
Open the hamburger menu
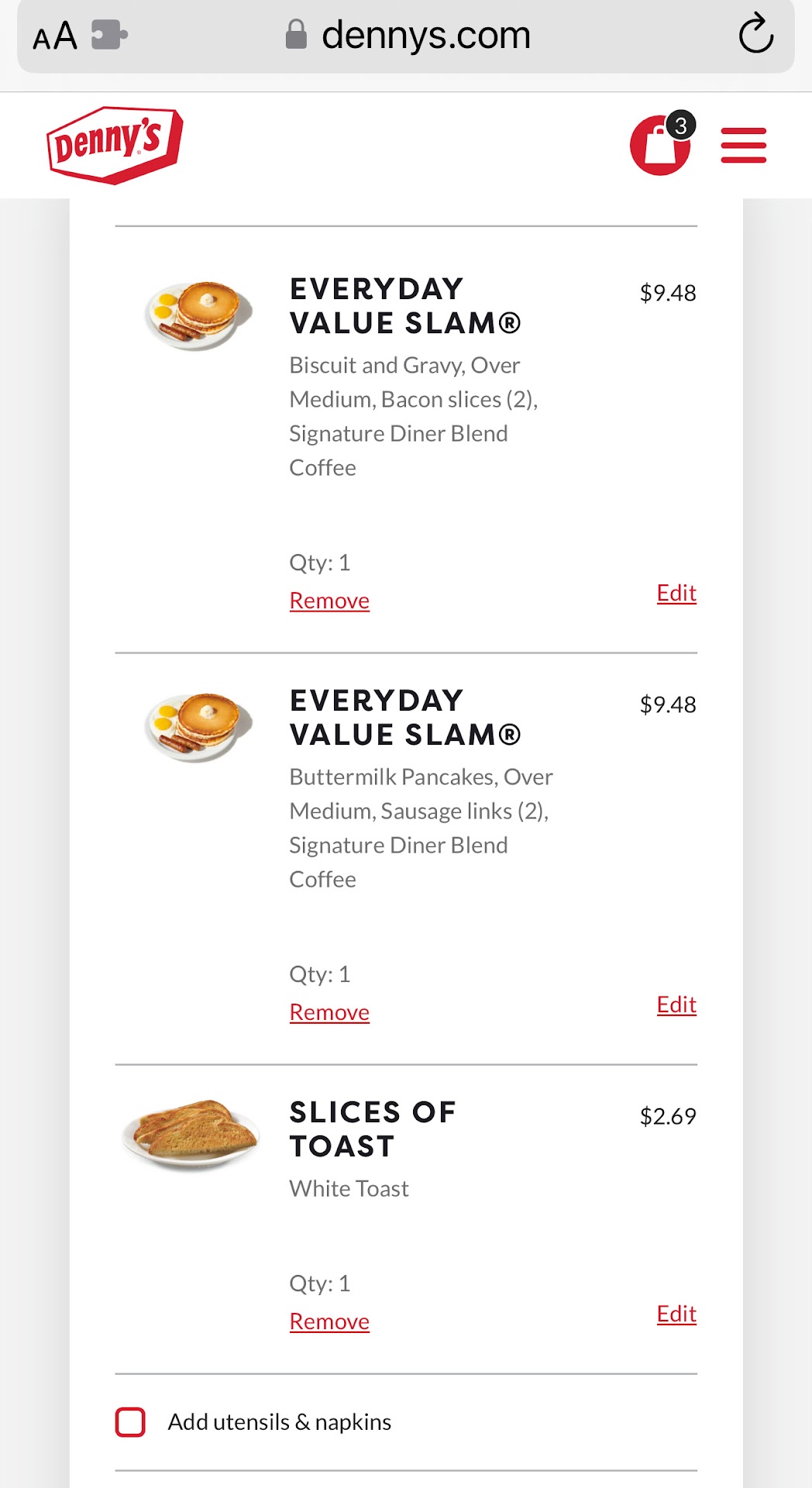pos(743,146)
